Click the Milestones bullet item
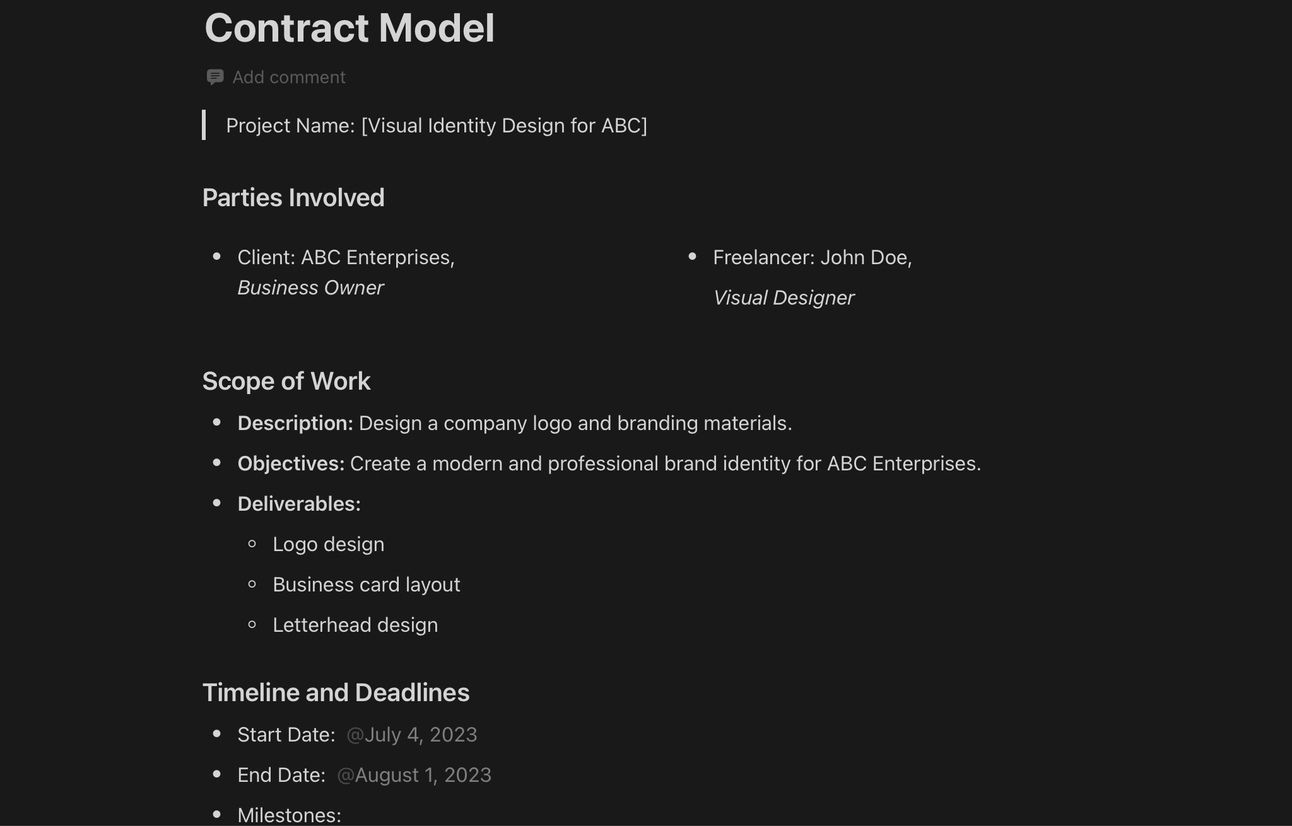Screen dimensions: 1292x826 point(289,815)
